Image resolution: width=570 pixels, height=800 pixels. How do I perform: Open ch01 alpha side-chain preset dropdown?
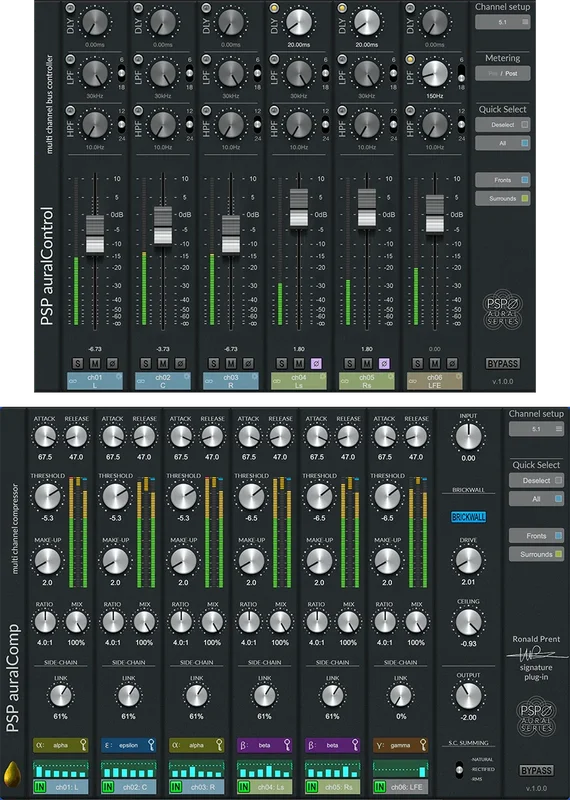click(61, 745)
